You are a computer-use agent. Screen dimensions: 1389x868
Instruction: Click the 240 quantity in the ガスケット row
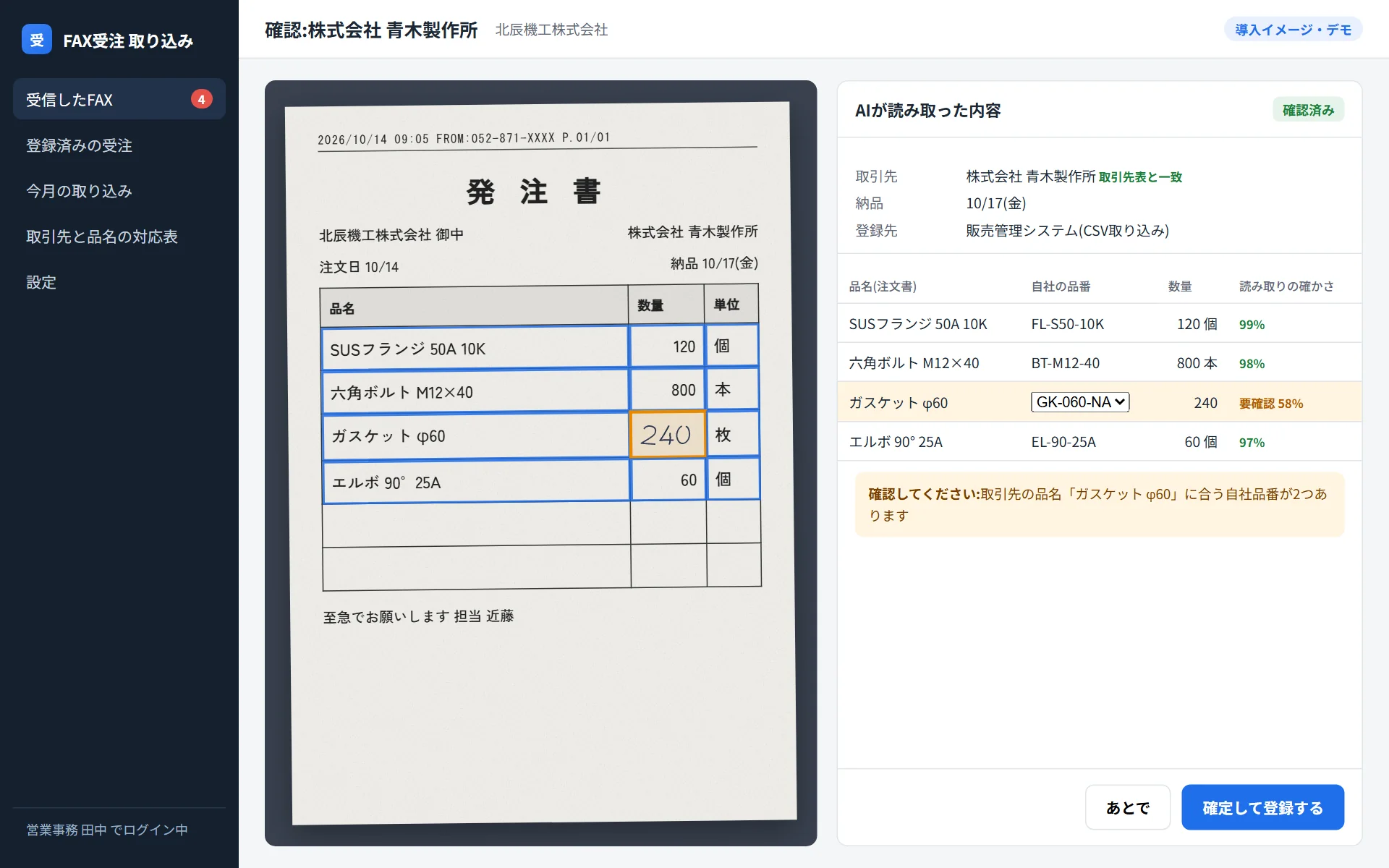pos(1205,403)
